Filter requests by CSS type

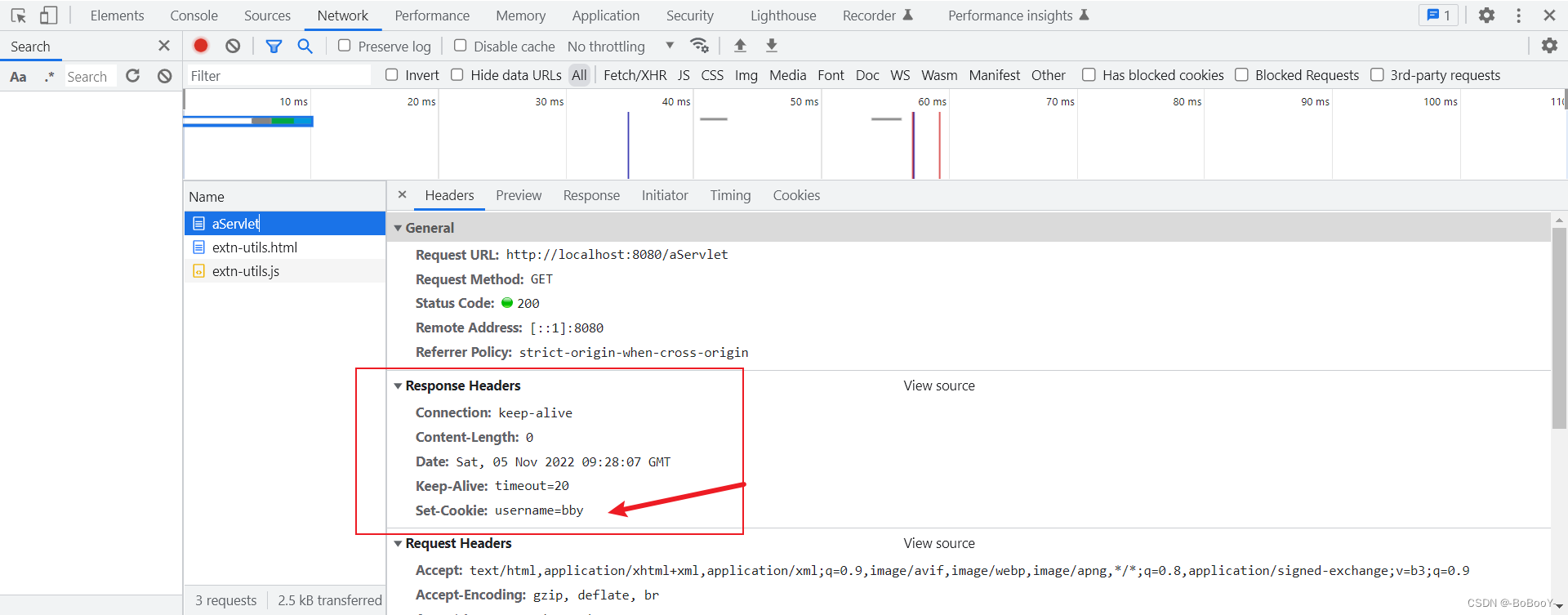coord(712,75)
